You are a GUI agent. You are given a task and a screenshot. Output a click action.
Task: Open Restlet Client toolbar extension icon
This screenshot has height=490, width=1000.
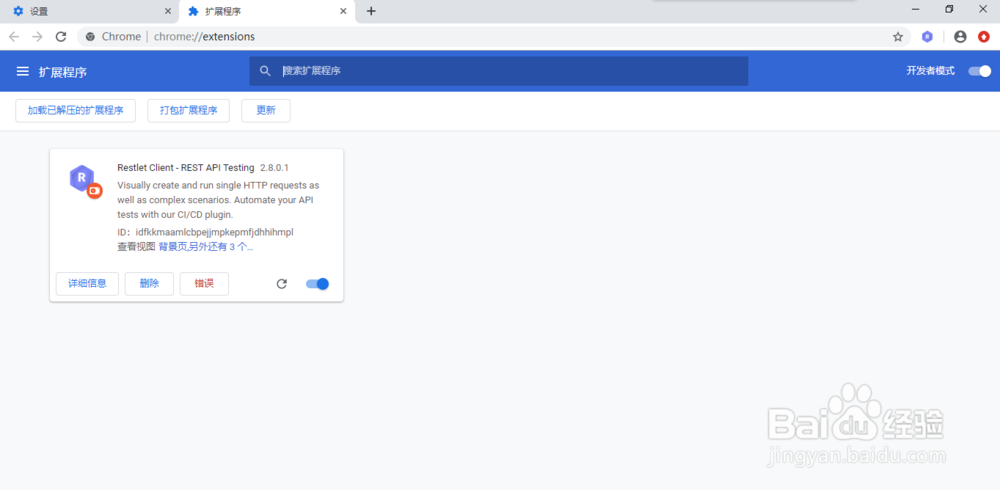click(927, 37)
